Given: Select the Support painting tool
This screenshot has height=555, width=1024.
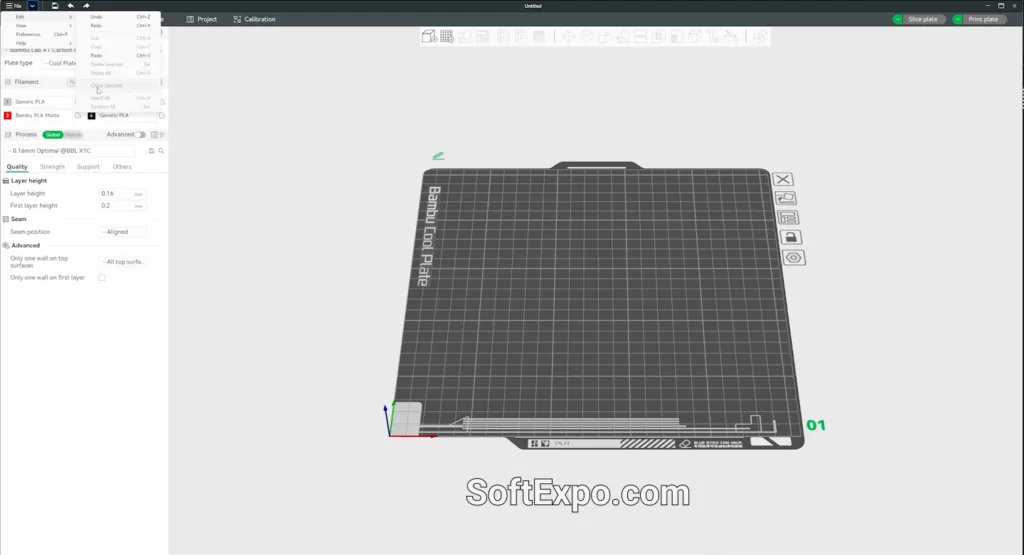Looking at the screenshot, I should tap(677, 37).
